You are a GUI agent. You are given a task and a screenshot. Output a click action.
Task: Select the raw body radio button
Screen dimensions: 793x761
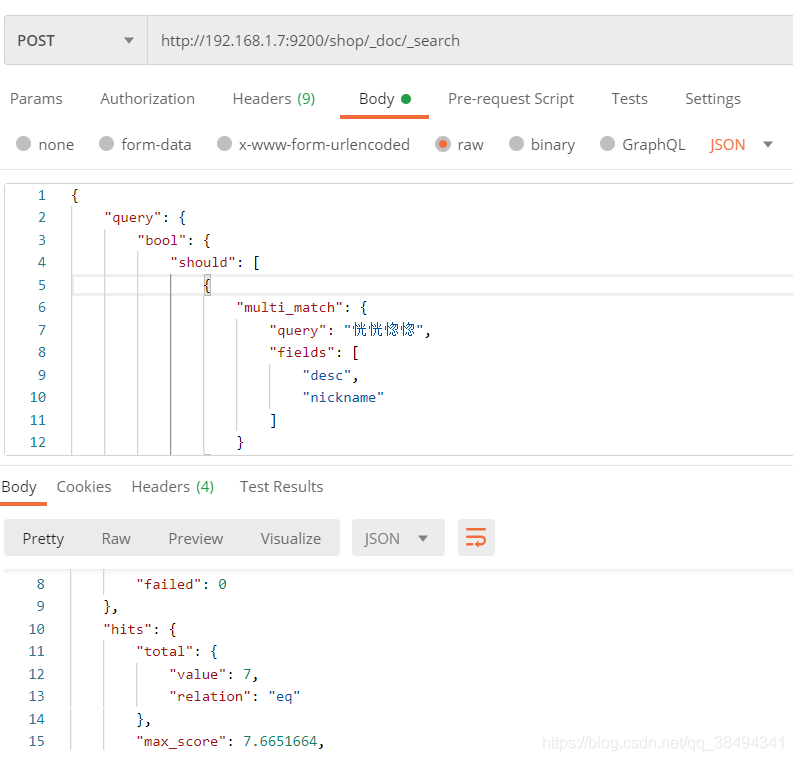443,144
